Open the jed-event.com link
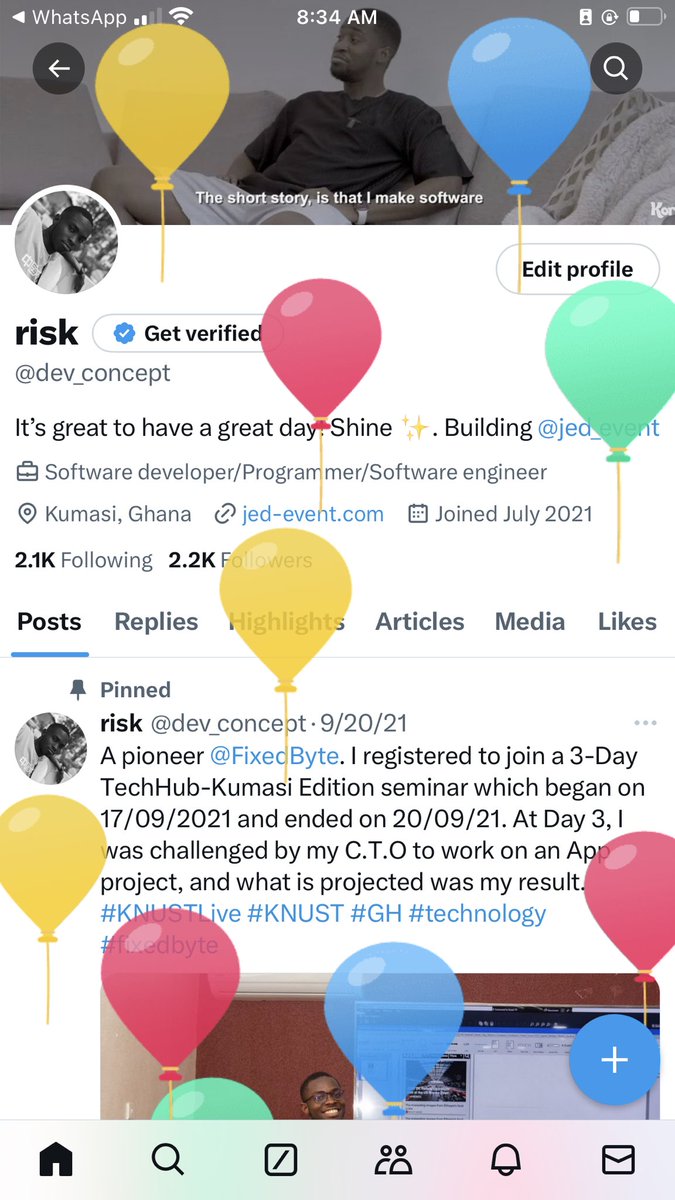Viewport: 675px width, 1200px height. [x=313, y=514]
